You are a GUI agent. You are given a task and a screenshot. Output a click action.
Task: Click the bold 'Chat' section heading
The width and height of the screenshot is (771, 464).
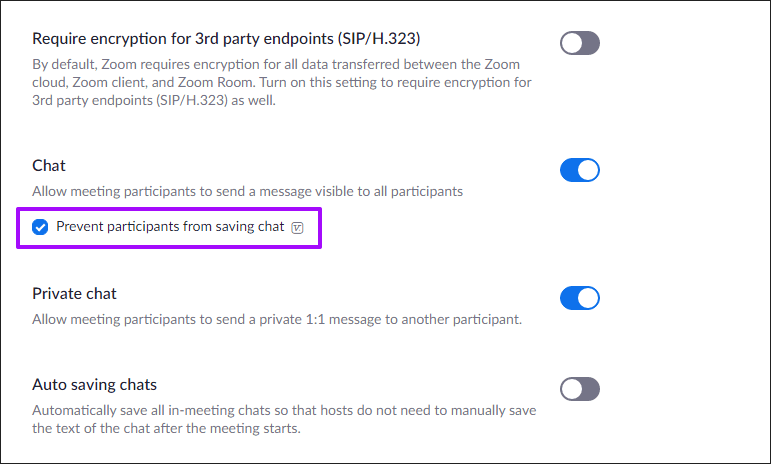[49, 165]
